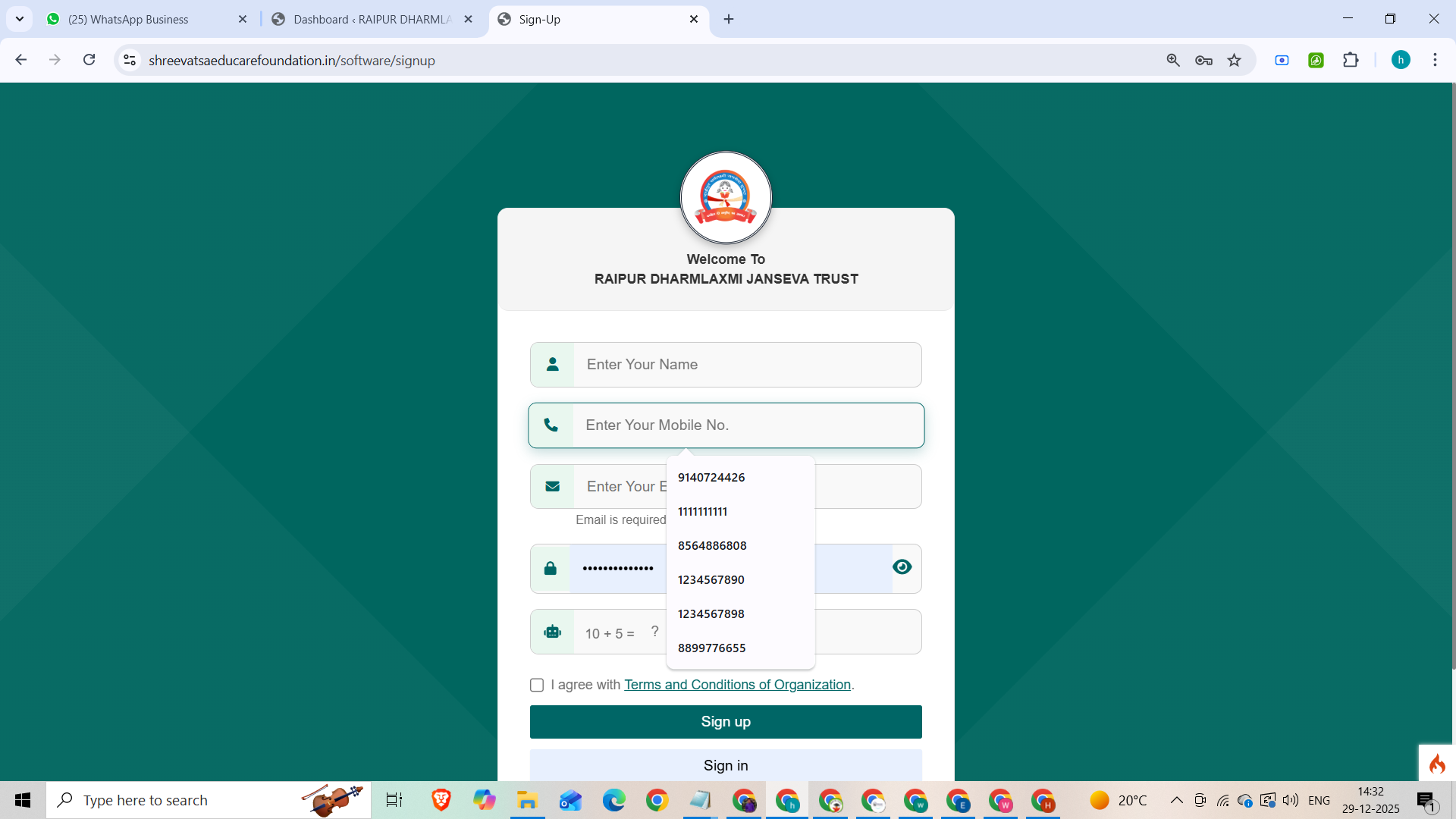1456x819 pixels.
Task: View site information icon in address bar
Action: 130,60
